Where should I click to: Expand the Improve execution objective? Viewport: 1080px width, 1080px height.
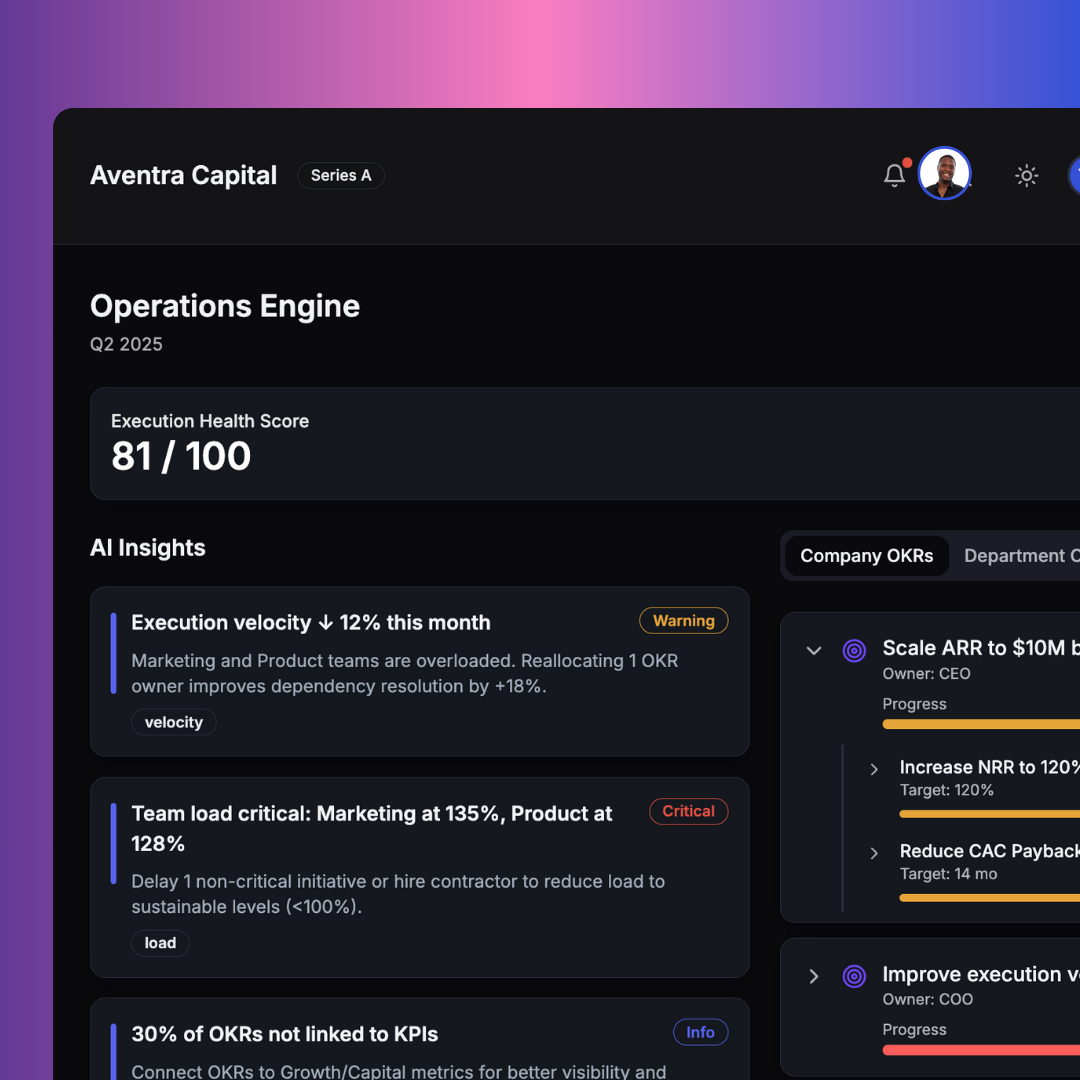813,976
